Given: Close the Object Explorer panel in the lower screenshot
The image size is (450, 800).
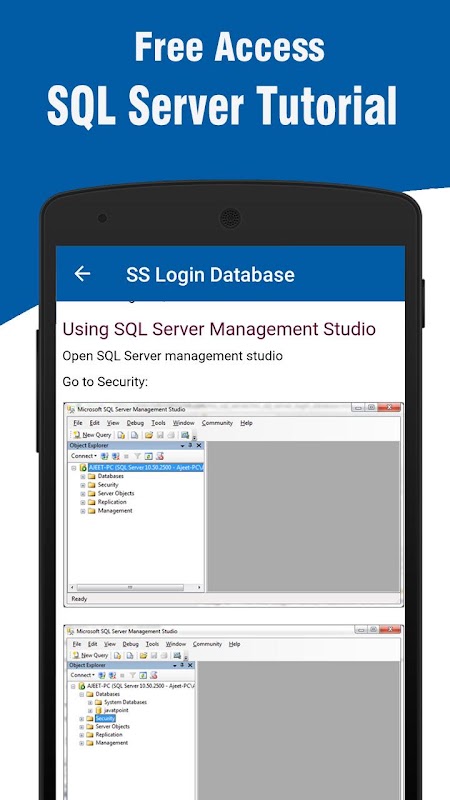Looking at the screenshot, I should pos(190,665).
